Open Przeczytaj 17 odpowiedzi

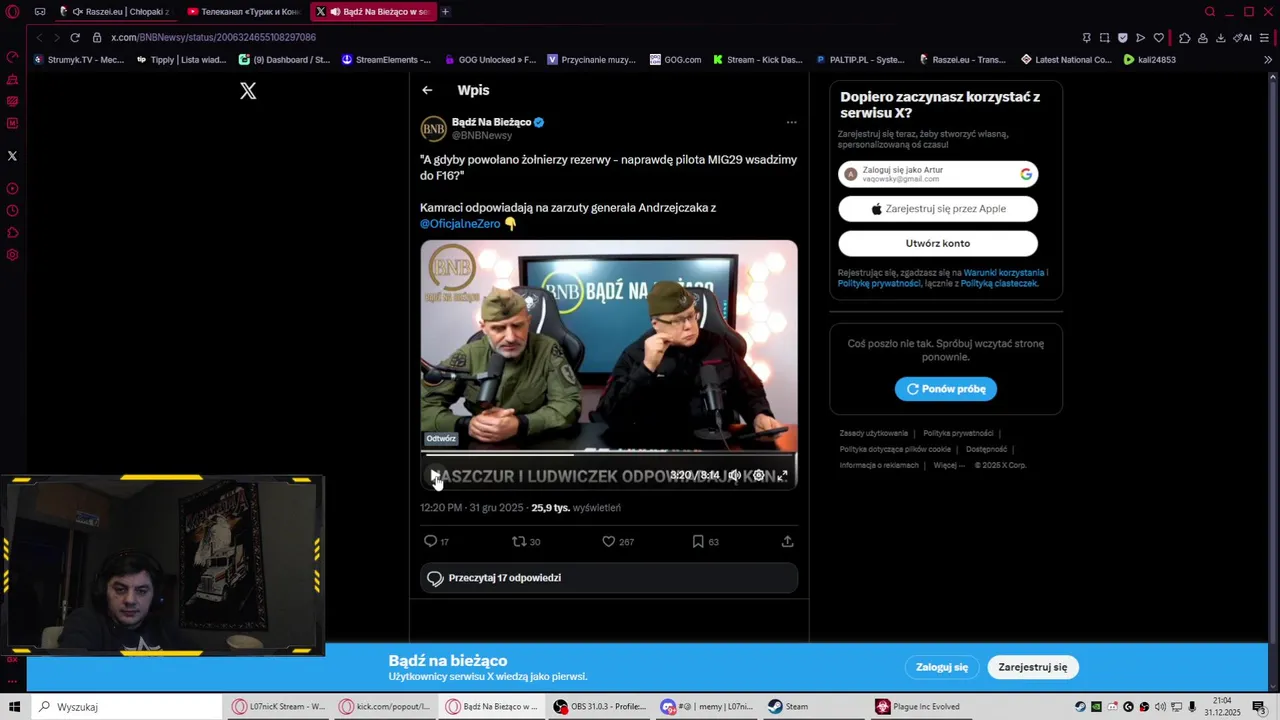[609, 578]
